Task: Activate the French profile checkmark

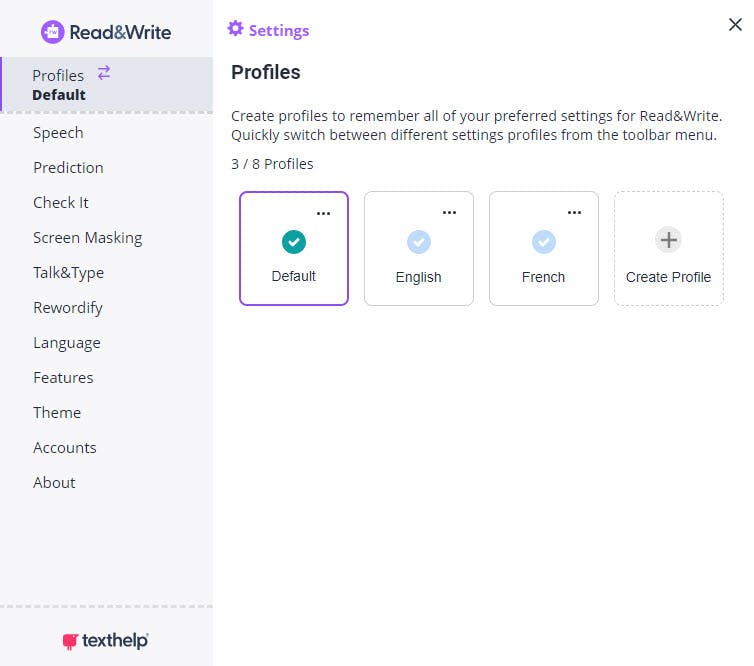Action: point(544,241)
